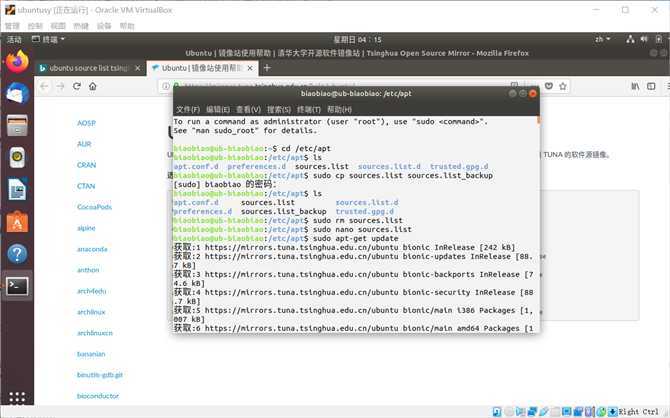
Task: Open the AOSP mirror link
Action: (x=86, y=123)
